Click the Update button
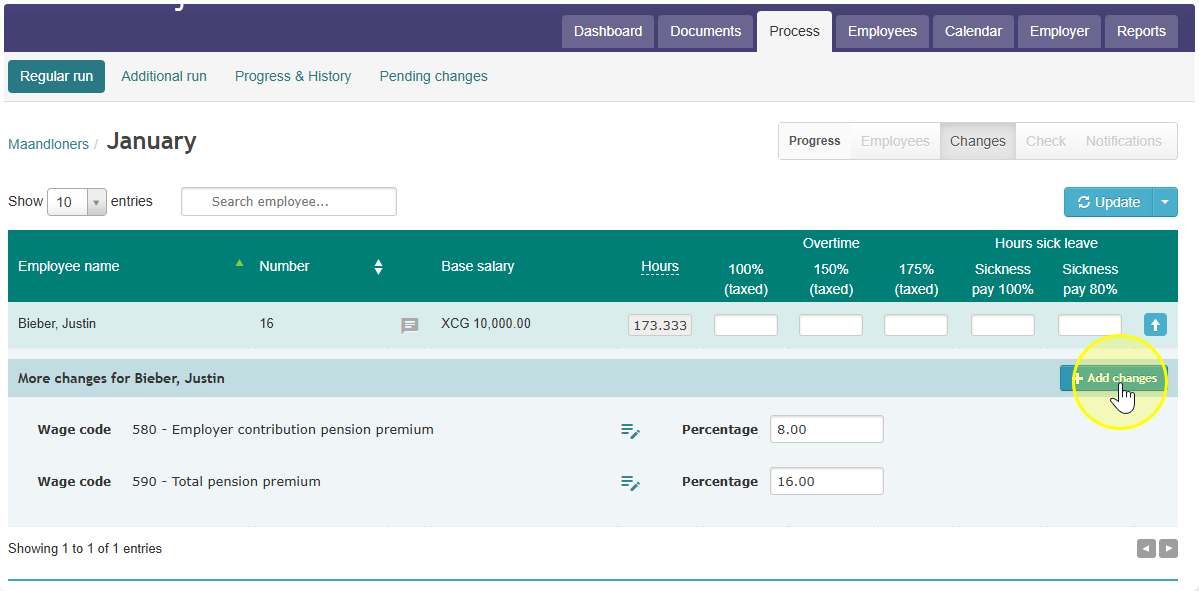 (1108, 202)
